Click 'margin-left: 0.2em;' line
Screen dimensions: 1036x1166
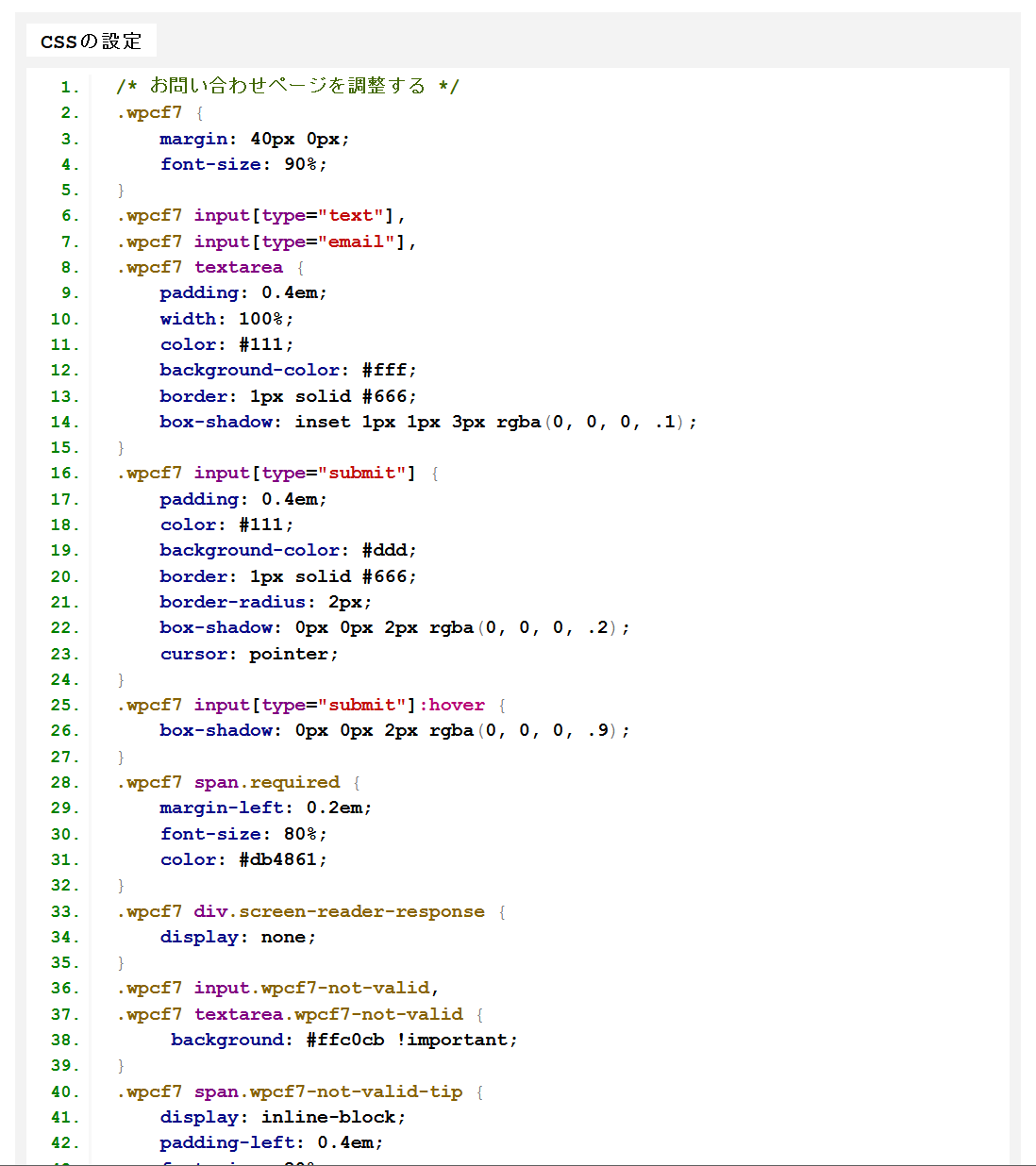click(x=266, y=808)
